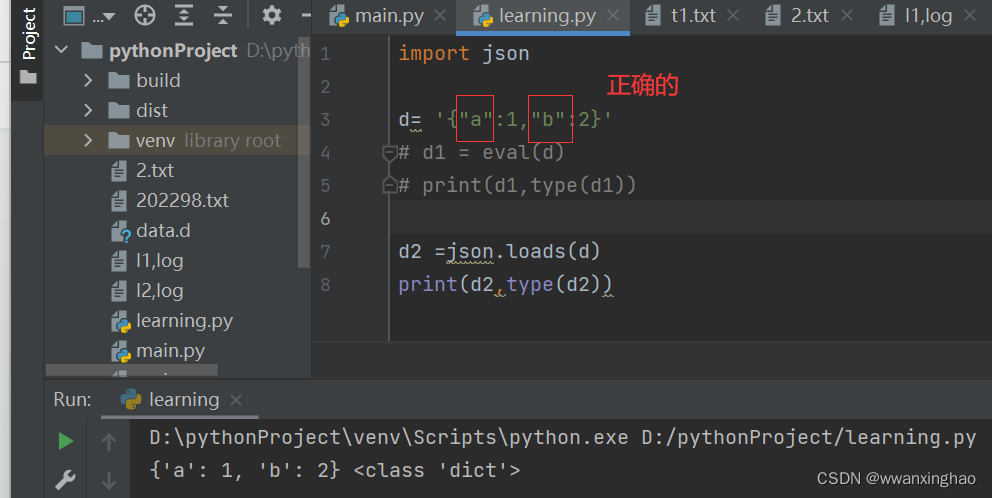Close the learning.py tab
The height and width of the screenshot is (498, 992).
pyautogui.click(x=613, y=16)
